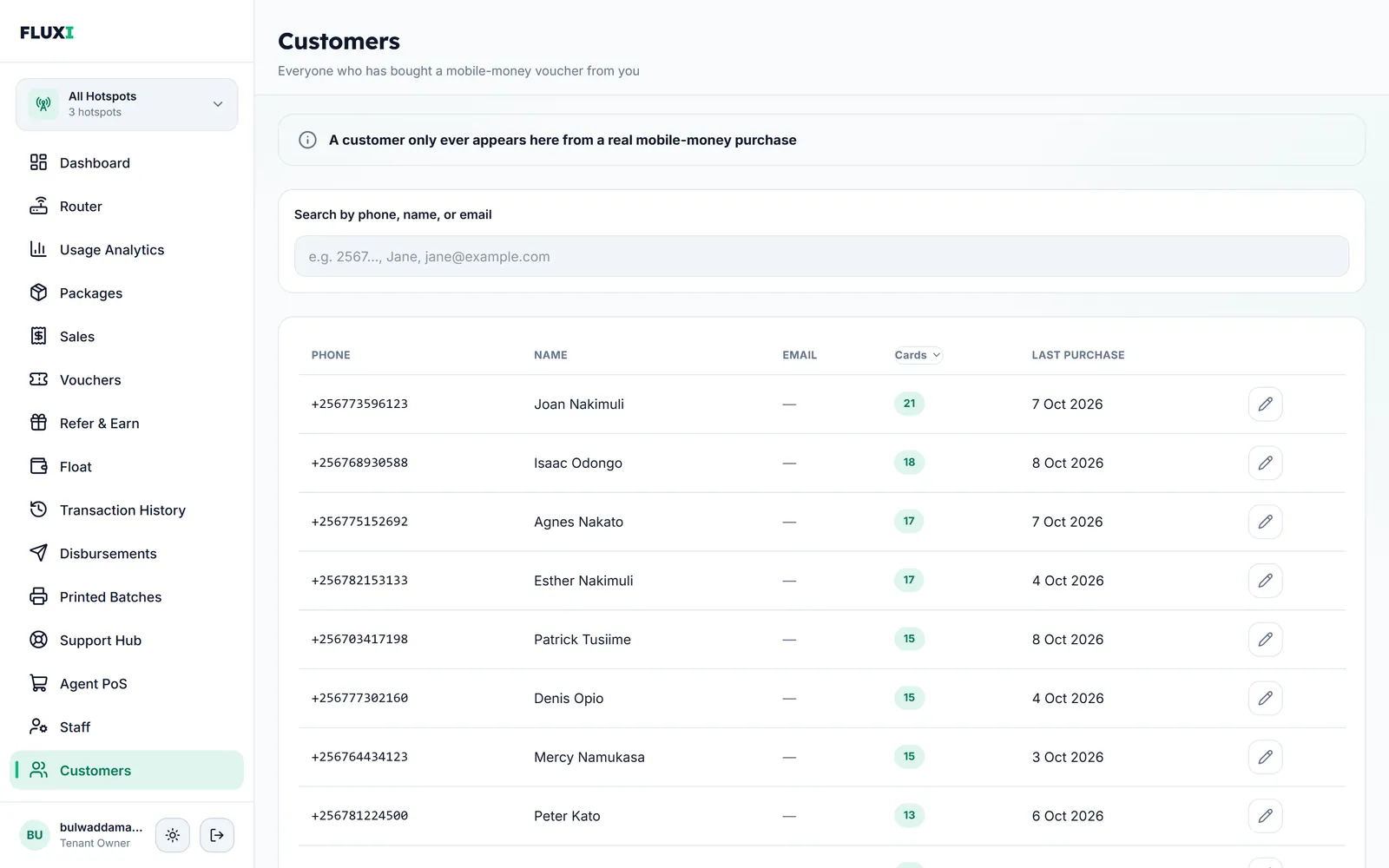The image size is (1389, 868).
Task: Click the Agent PoS cart icon
Action: (38, 683)
